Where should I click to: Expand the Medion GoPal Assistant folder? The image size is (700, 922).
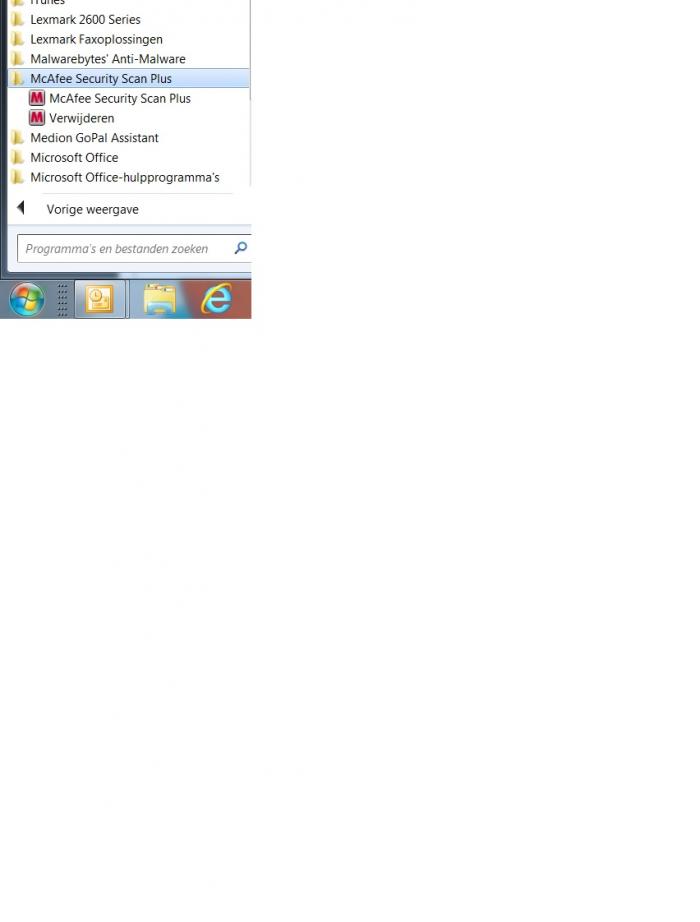(x=128, y=138)
